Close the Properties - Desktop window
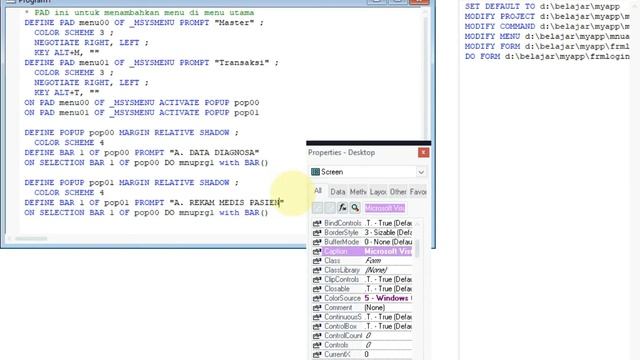Screen dimensions: 640x360 (423, 153)
